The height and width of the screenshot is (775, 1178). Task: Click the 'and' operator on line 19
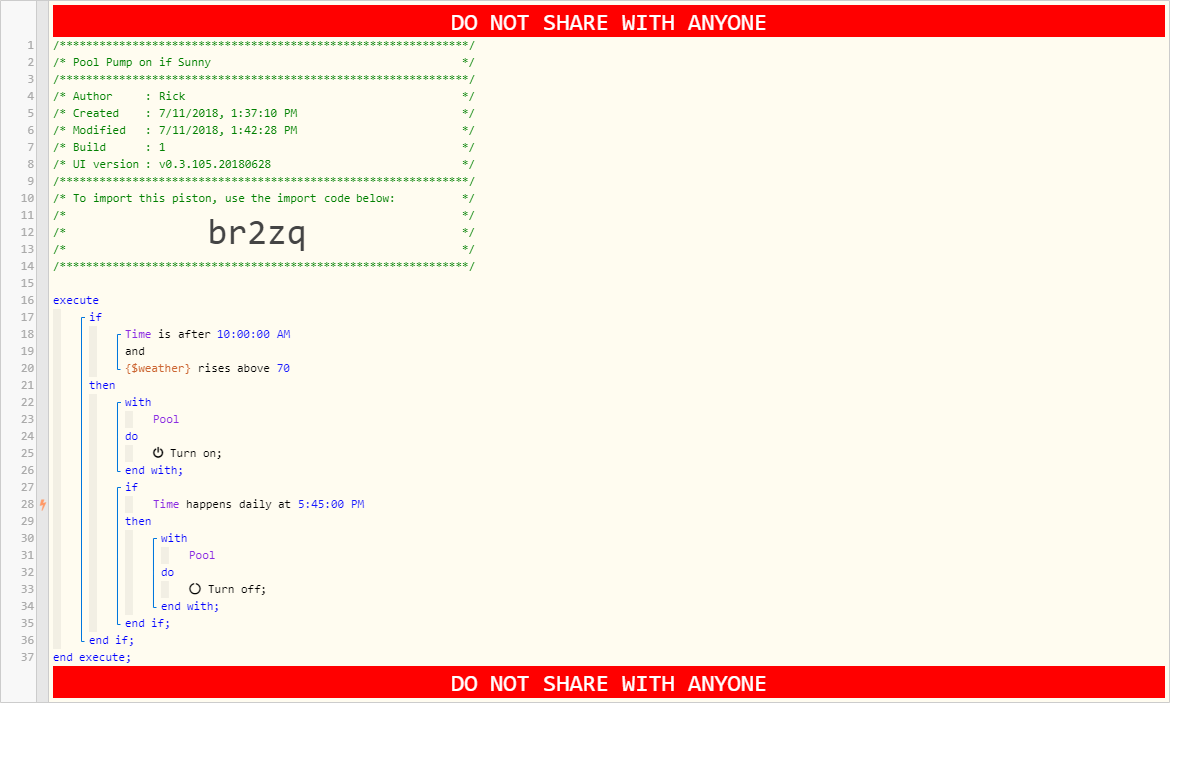134,351
